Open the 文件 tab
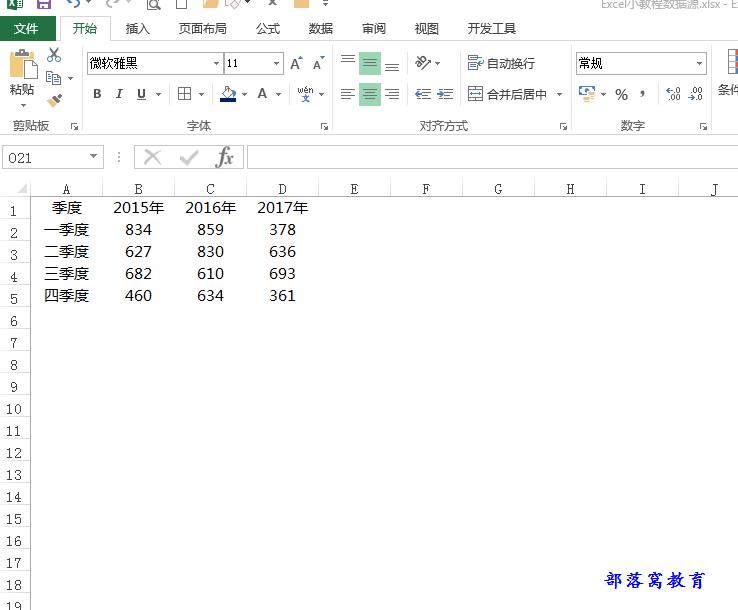The height and width of the screenshot is (610, 738). click(26, 29)
